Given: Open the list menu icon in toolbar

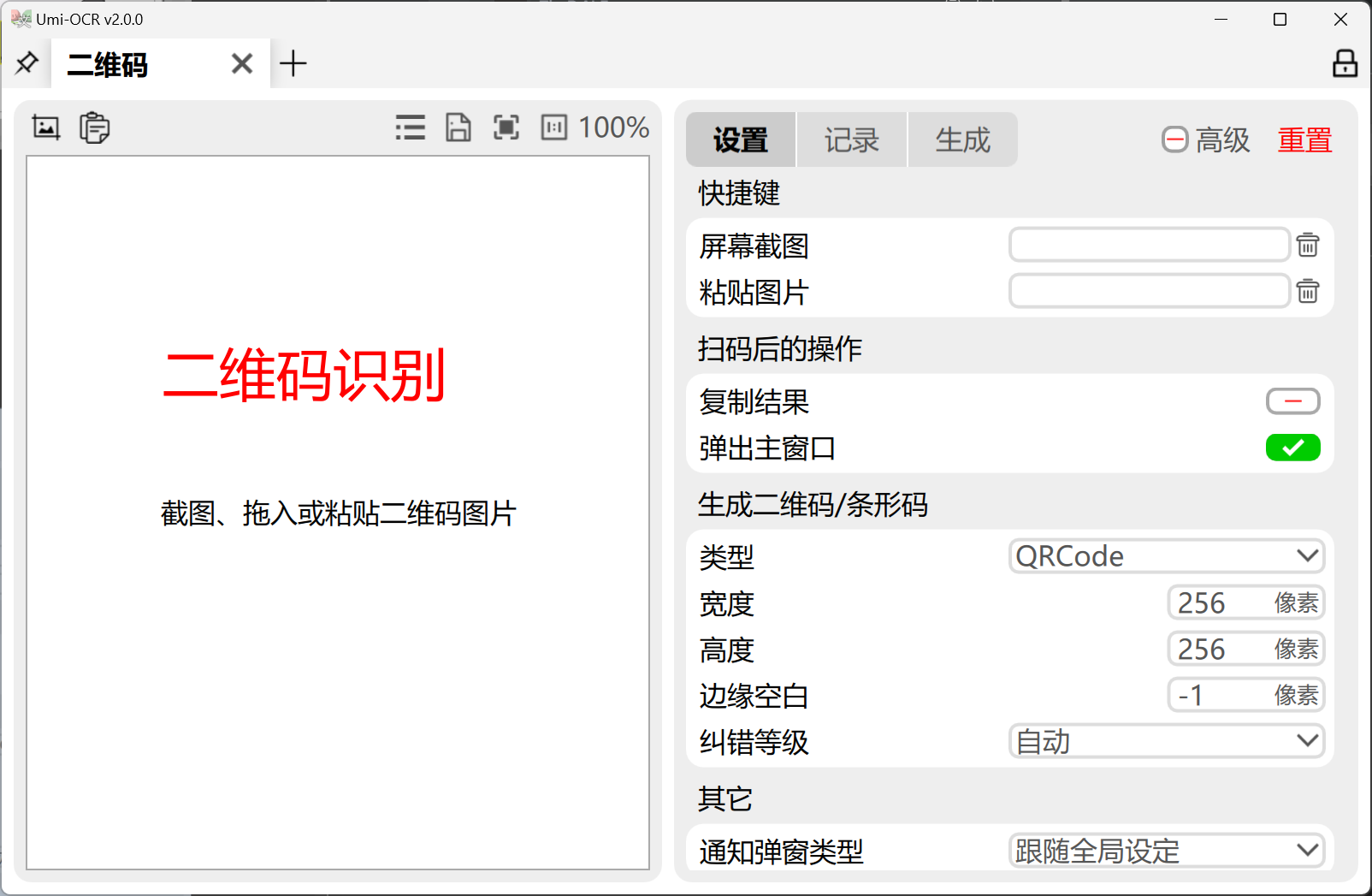Looking at the screenshot, I should [411, 128].
